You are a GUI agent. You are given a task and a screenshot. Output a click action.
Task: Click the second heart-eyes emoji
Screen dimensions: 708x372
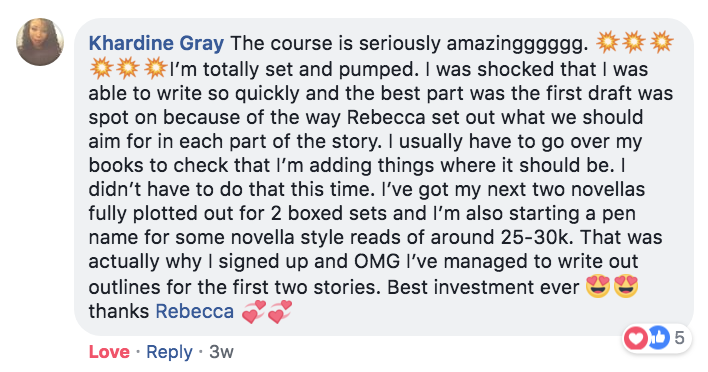coord(626,286)
